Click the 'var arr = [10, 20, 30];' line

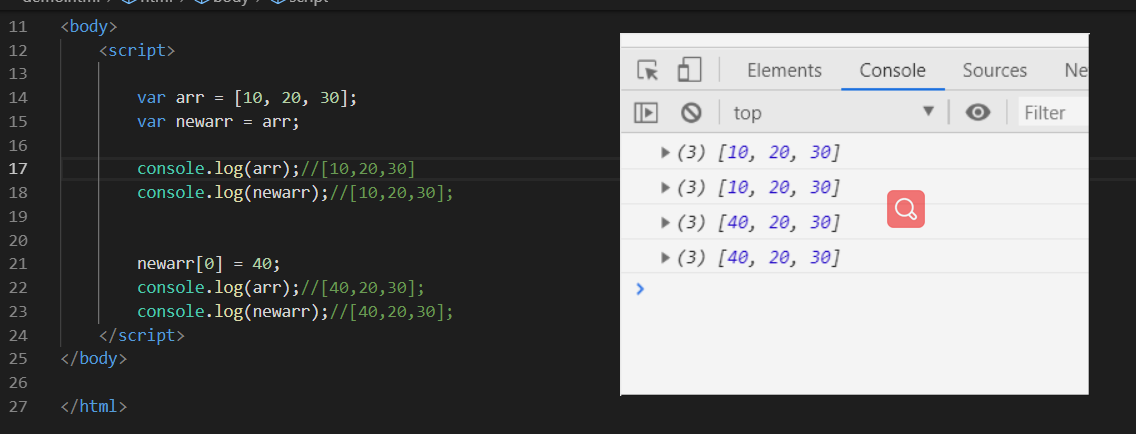click(247, 98)
